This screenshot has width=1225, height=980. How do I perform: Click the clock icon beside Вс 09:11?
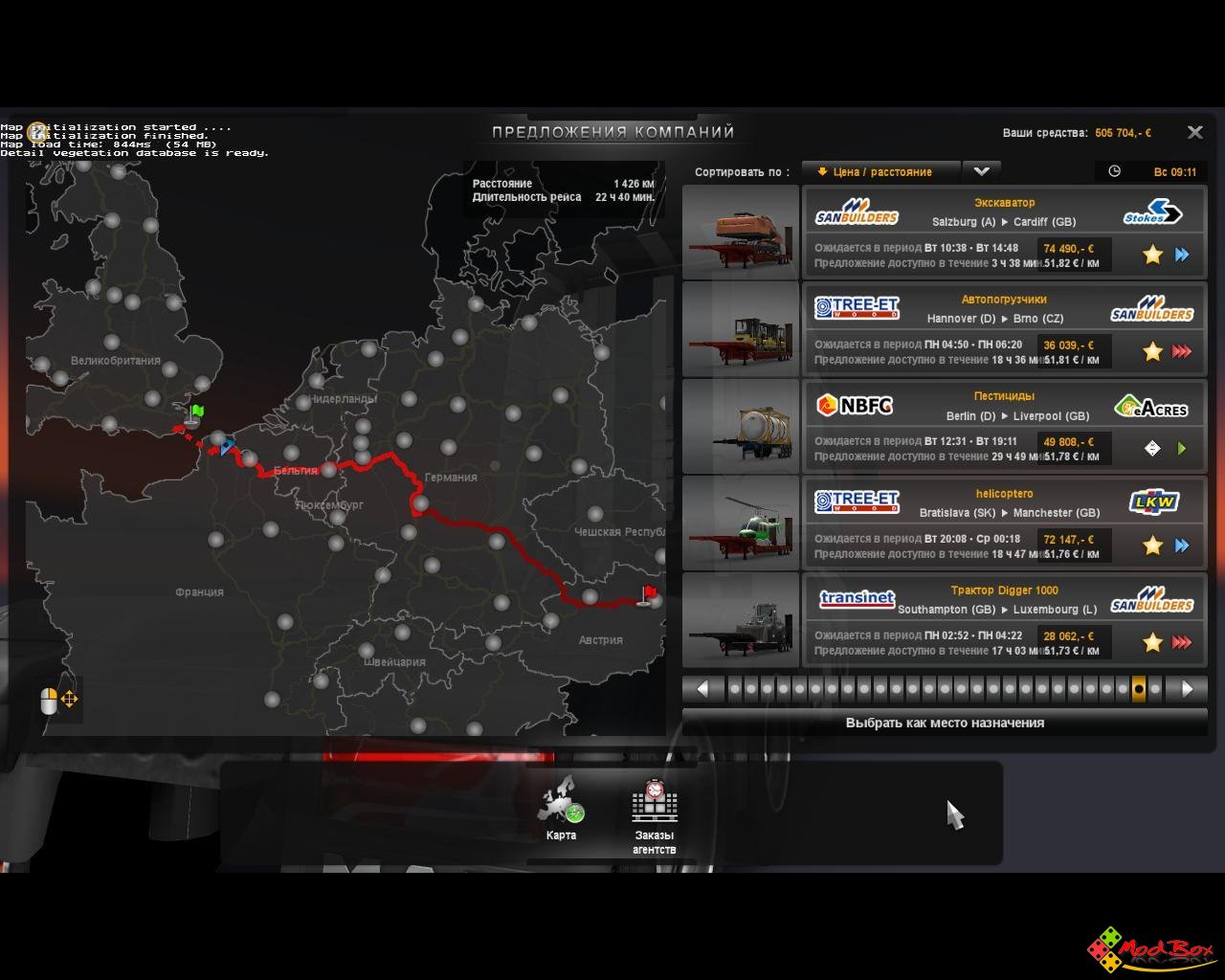(x=1114, y=171)
